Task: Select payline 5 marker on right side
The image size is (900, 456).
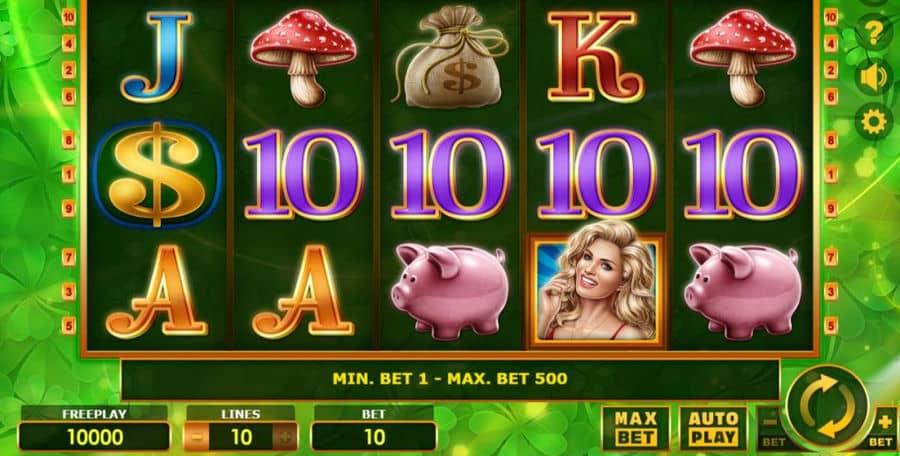Action: click(x=831, y=326)
